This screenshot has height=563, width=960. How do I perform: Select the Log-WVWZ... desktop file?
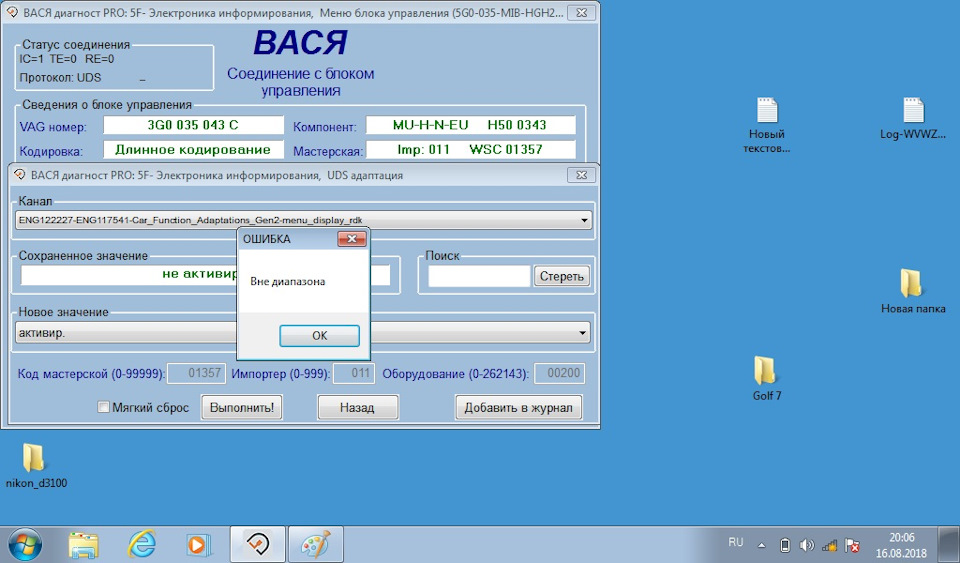(x=913, y=118)
